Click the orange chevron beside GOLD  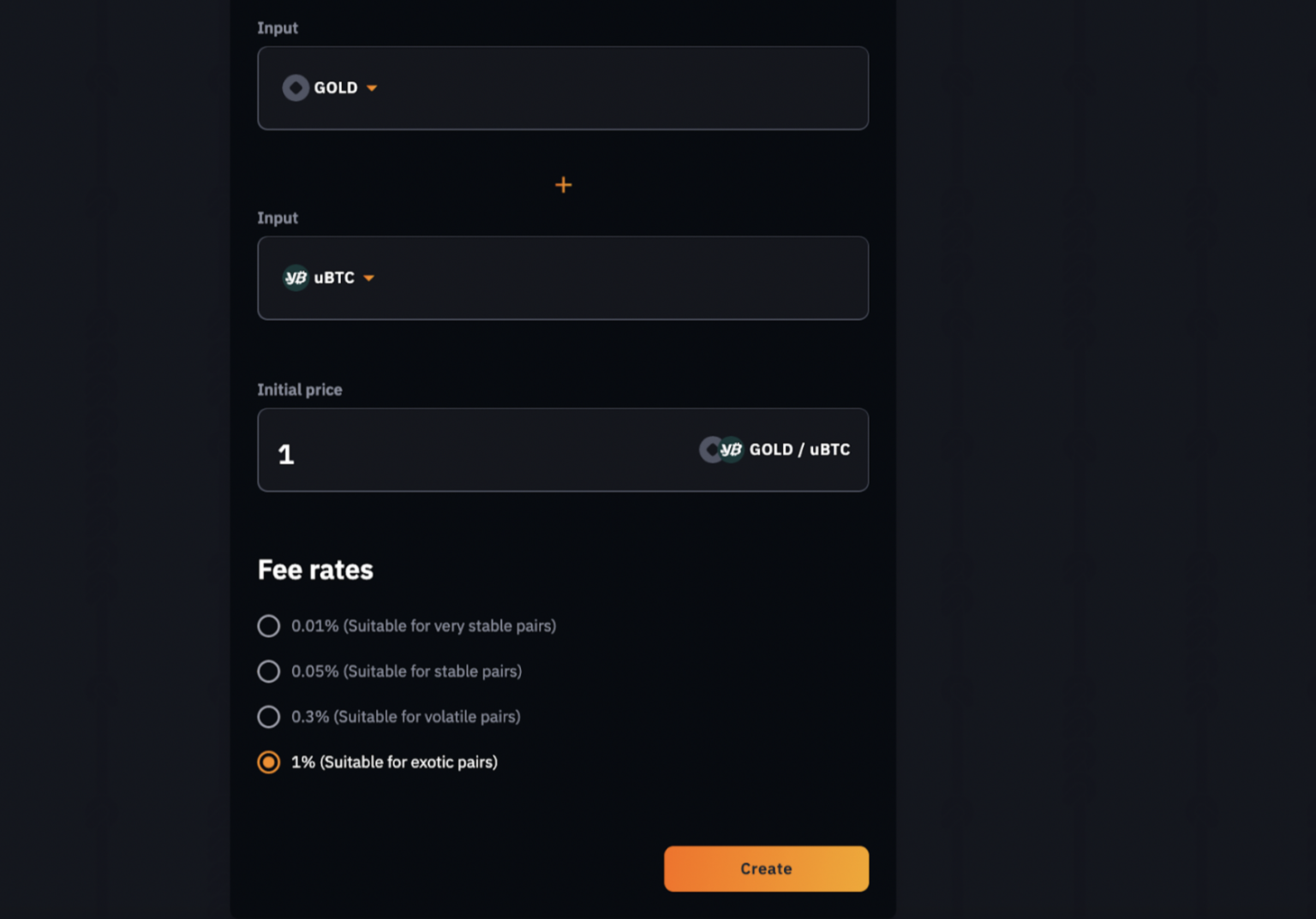372,87
